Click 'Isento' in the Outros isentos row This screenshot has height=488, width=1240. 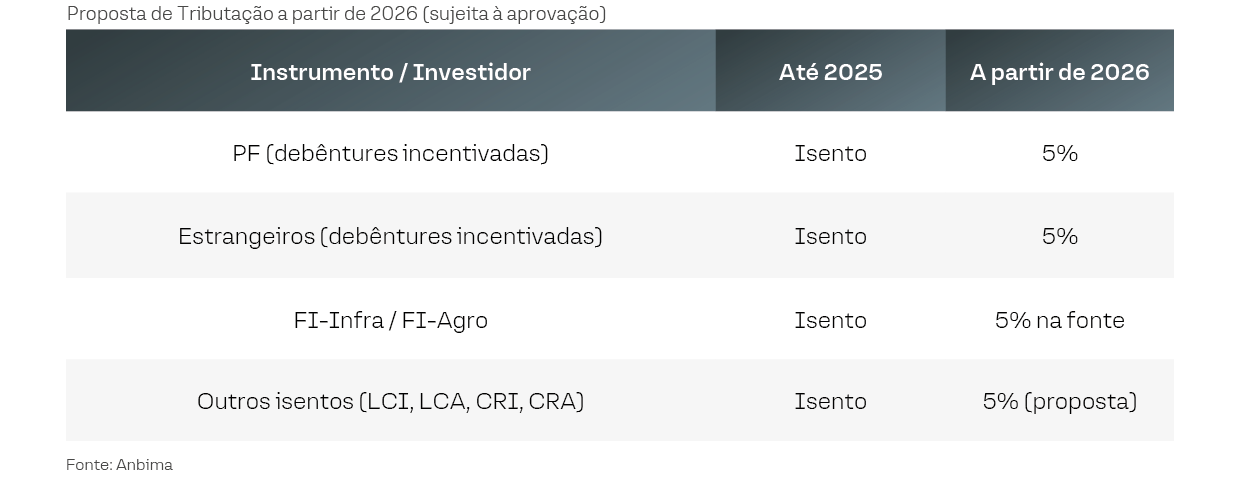830,401
